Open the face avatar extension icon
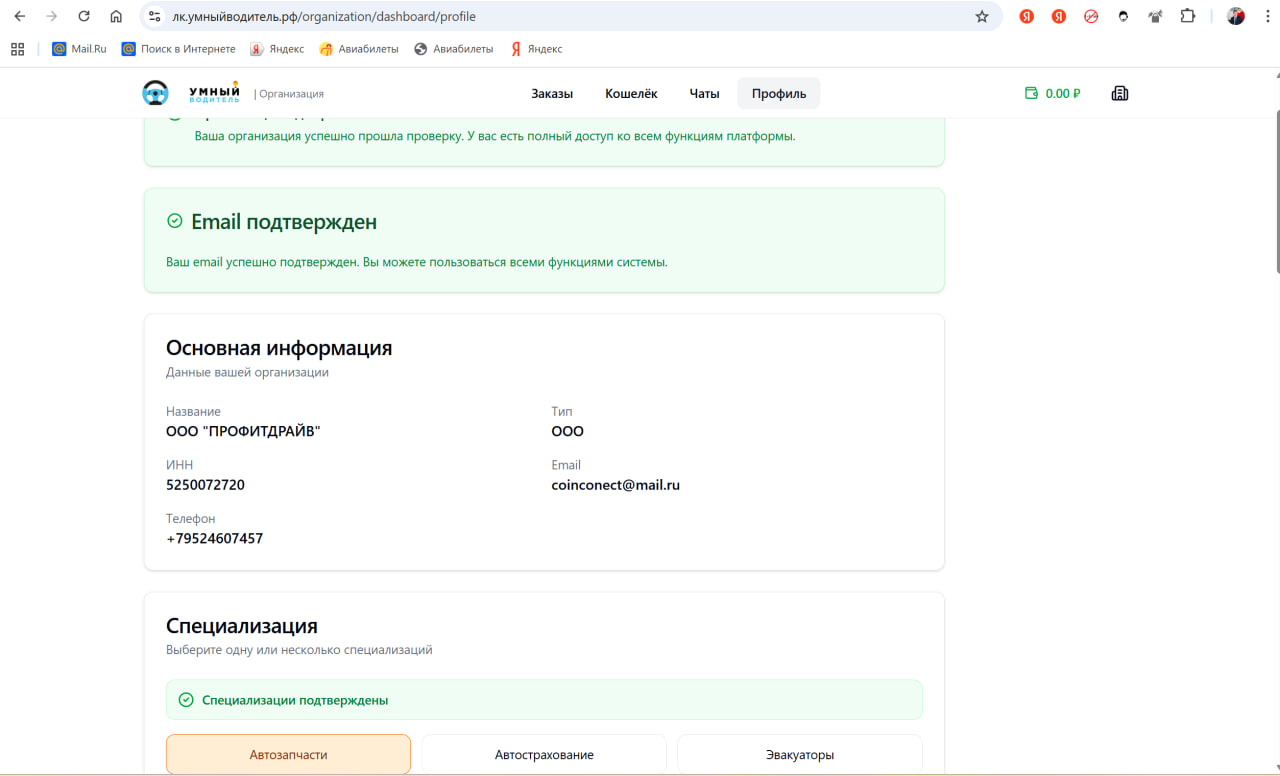Viewport: 1280px width, 776px height. pos(1123,16)
